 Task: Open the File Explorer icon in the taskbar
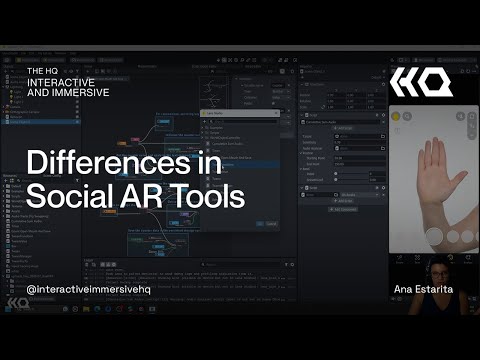(x=86, y=309)
